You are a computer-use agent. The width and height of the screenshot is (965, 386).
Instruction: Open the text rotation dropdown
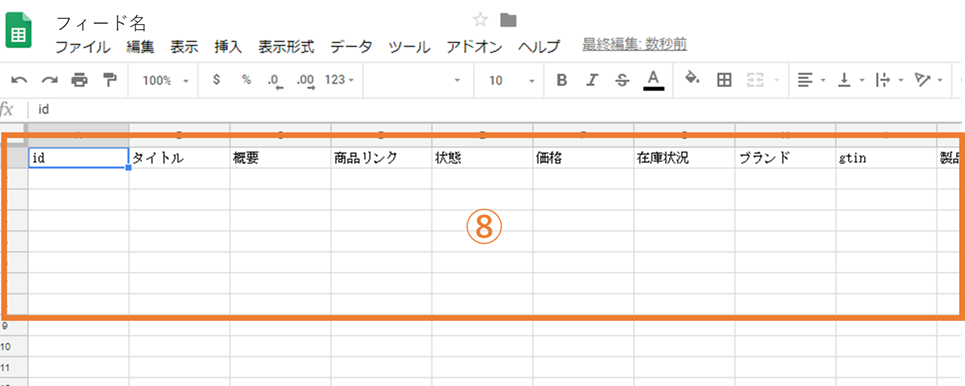coord(929,80)
